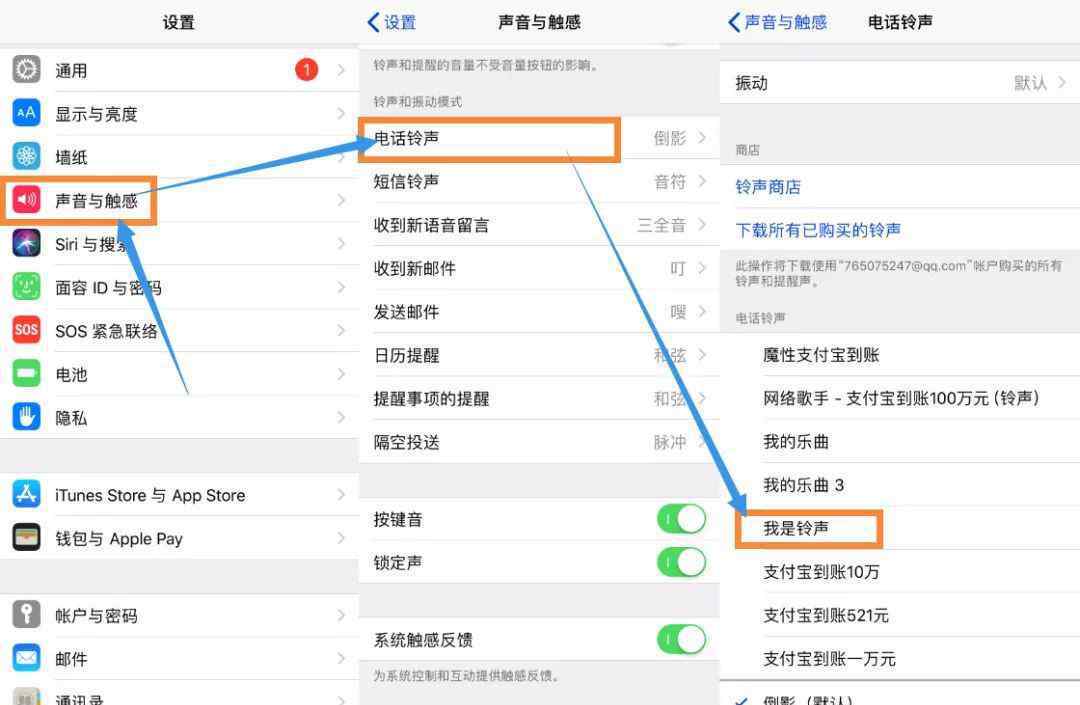
Task: Go back using the 设置 back arrow
Action: pos(391,22)
